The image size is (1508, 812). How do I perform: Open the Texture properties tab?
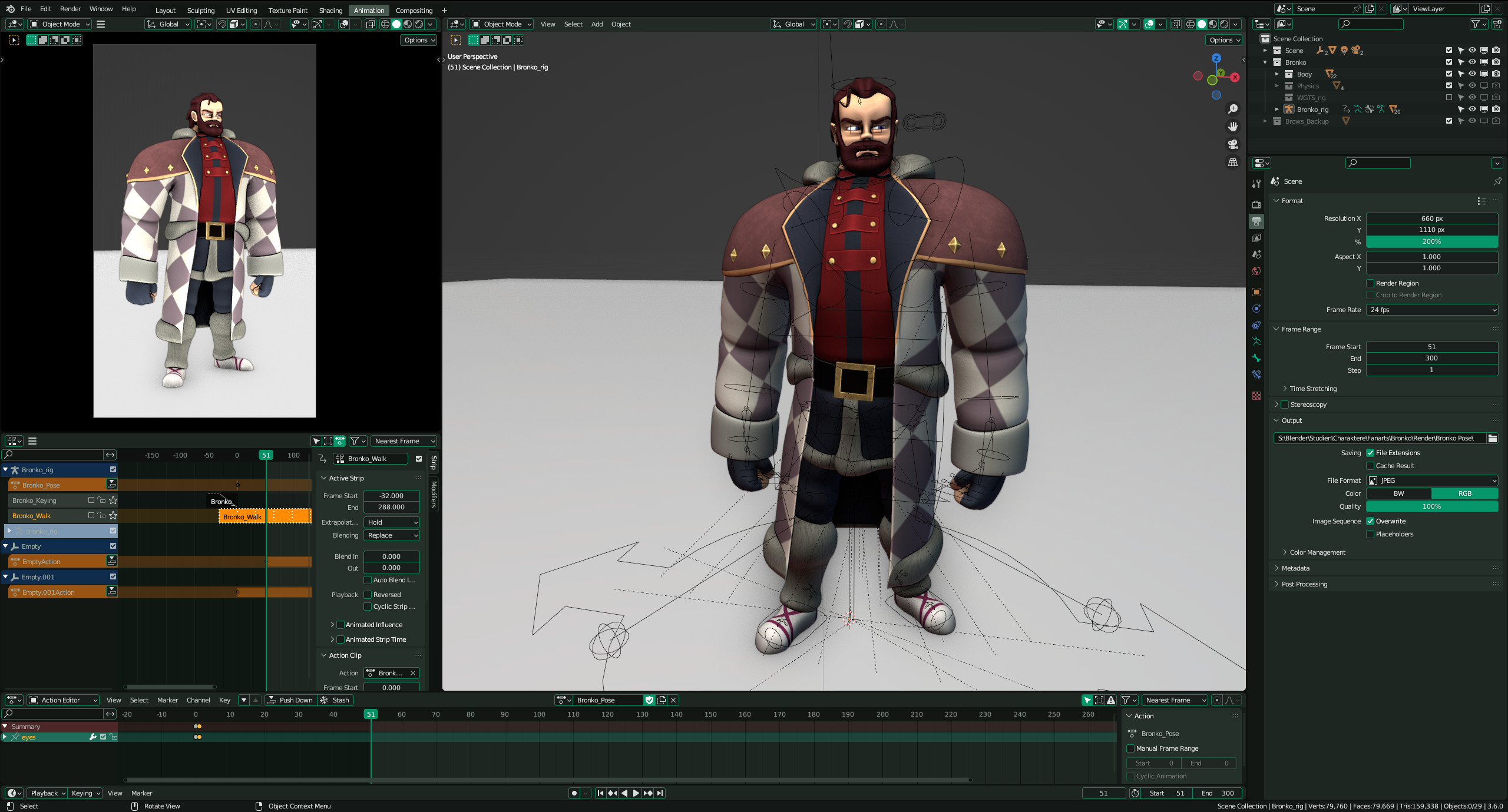[x=1256, y=396]
